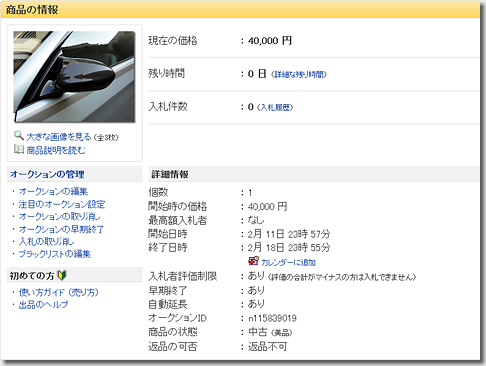
Task: Click the 自動延長 label
Action: pos(168,304)
